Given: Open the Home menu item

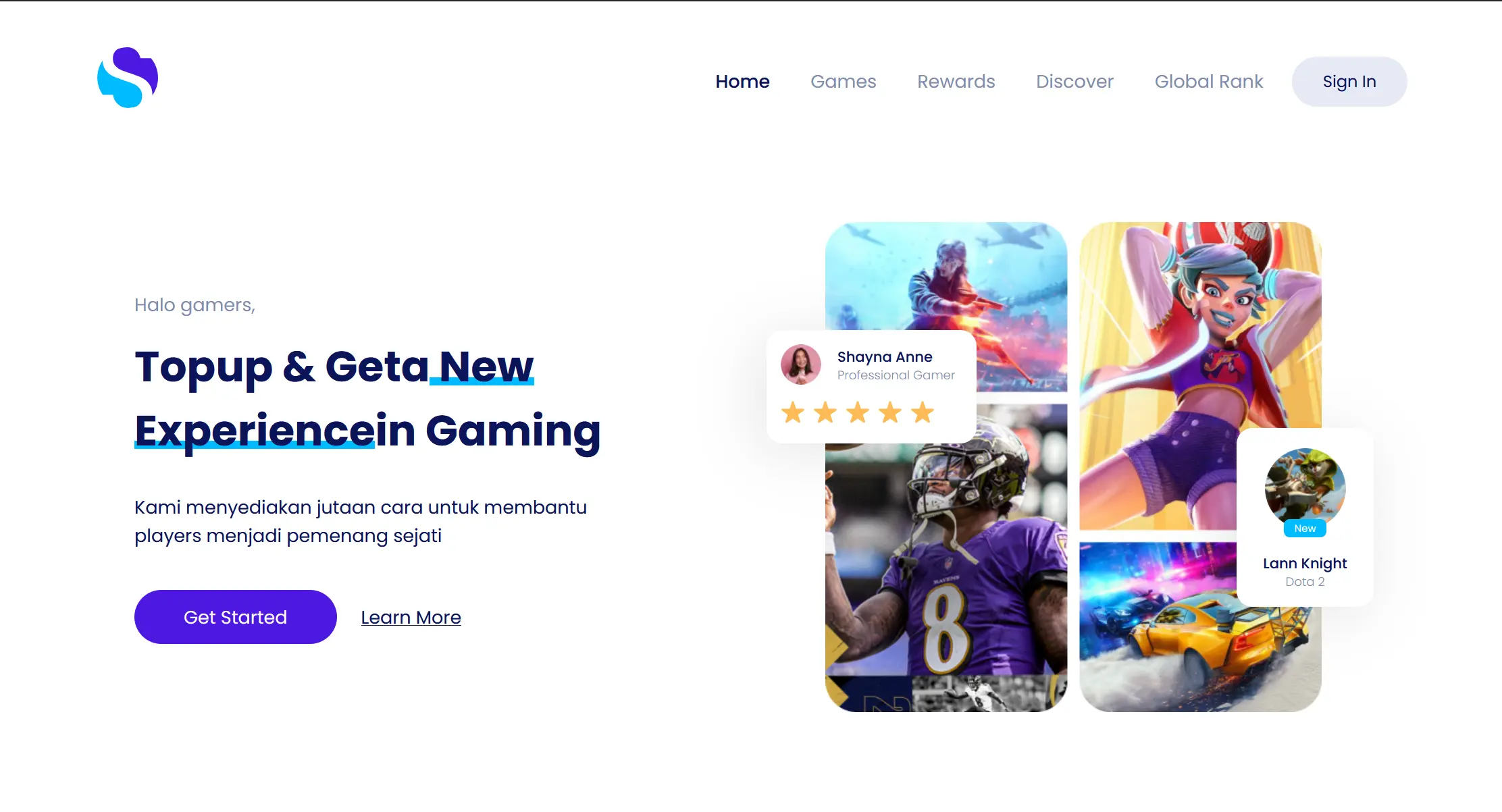Looking at the screenshot, I should click(742, 82).
